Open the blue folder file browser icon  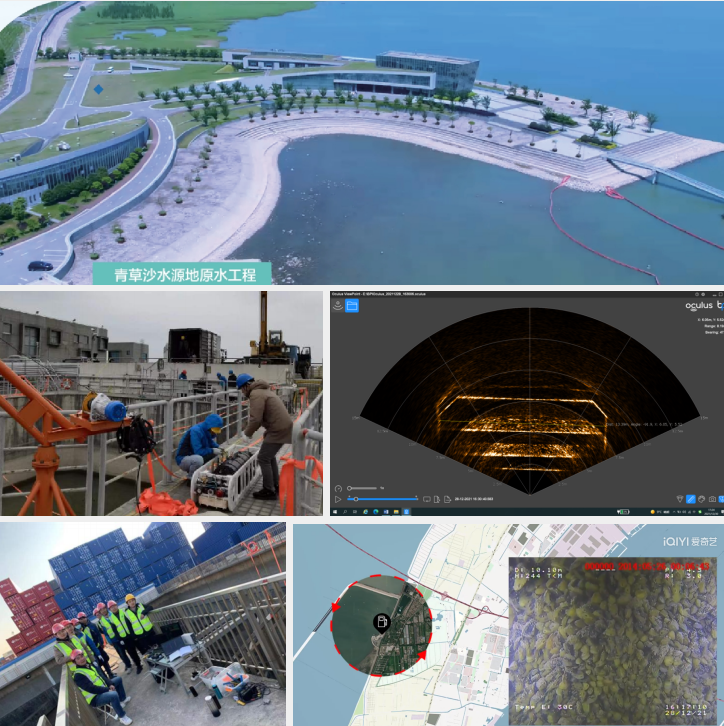pos(352,305)
